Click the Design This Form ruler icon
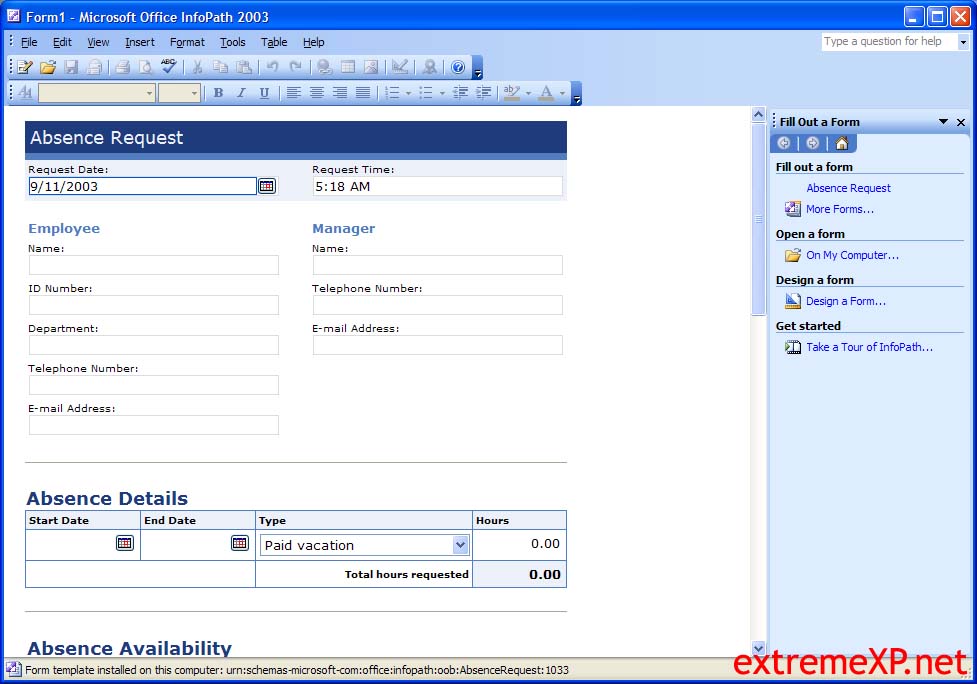The image size is (977, 684). pyautogui.click(x=400, y=67)
